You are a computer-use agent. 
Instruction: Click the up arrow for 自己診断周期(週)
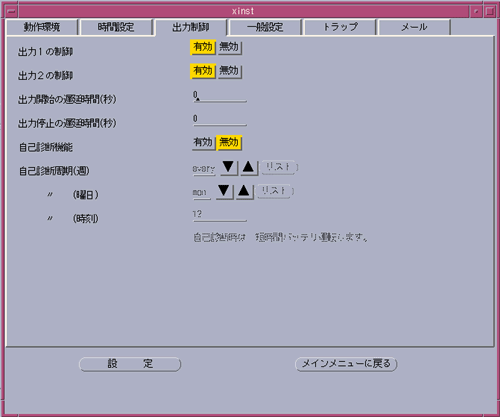click(249, 167)
